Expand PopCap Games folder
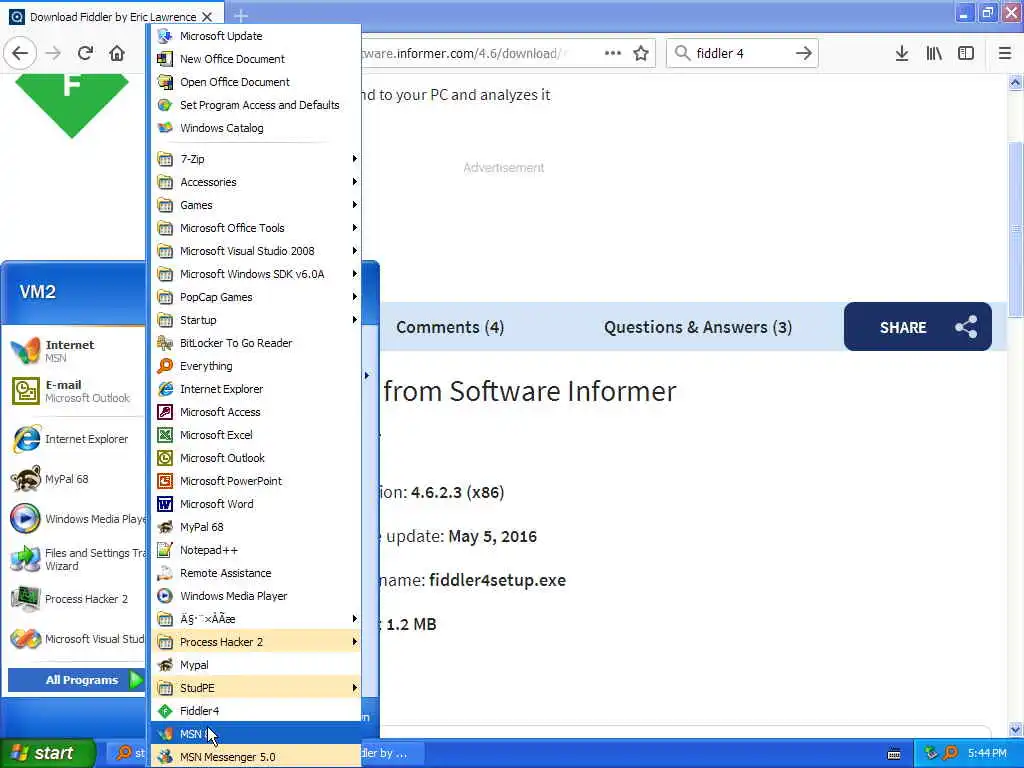Image resolution: width=1024 pixels, height=768 pixels. 256,297
